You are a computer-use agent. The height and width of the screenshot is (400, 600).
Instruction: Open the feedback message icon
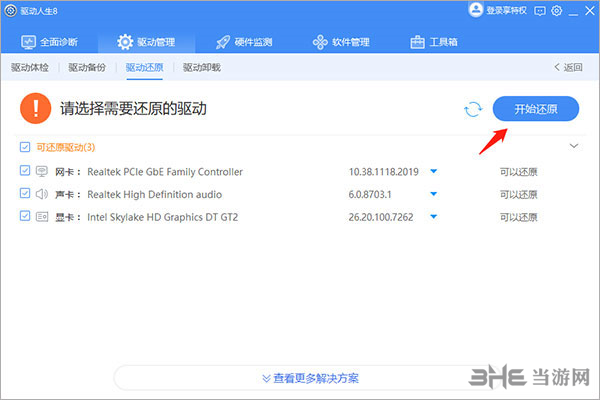pos(540,11)
